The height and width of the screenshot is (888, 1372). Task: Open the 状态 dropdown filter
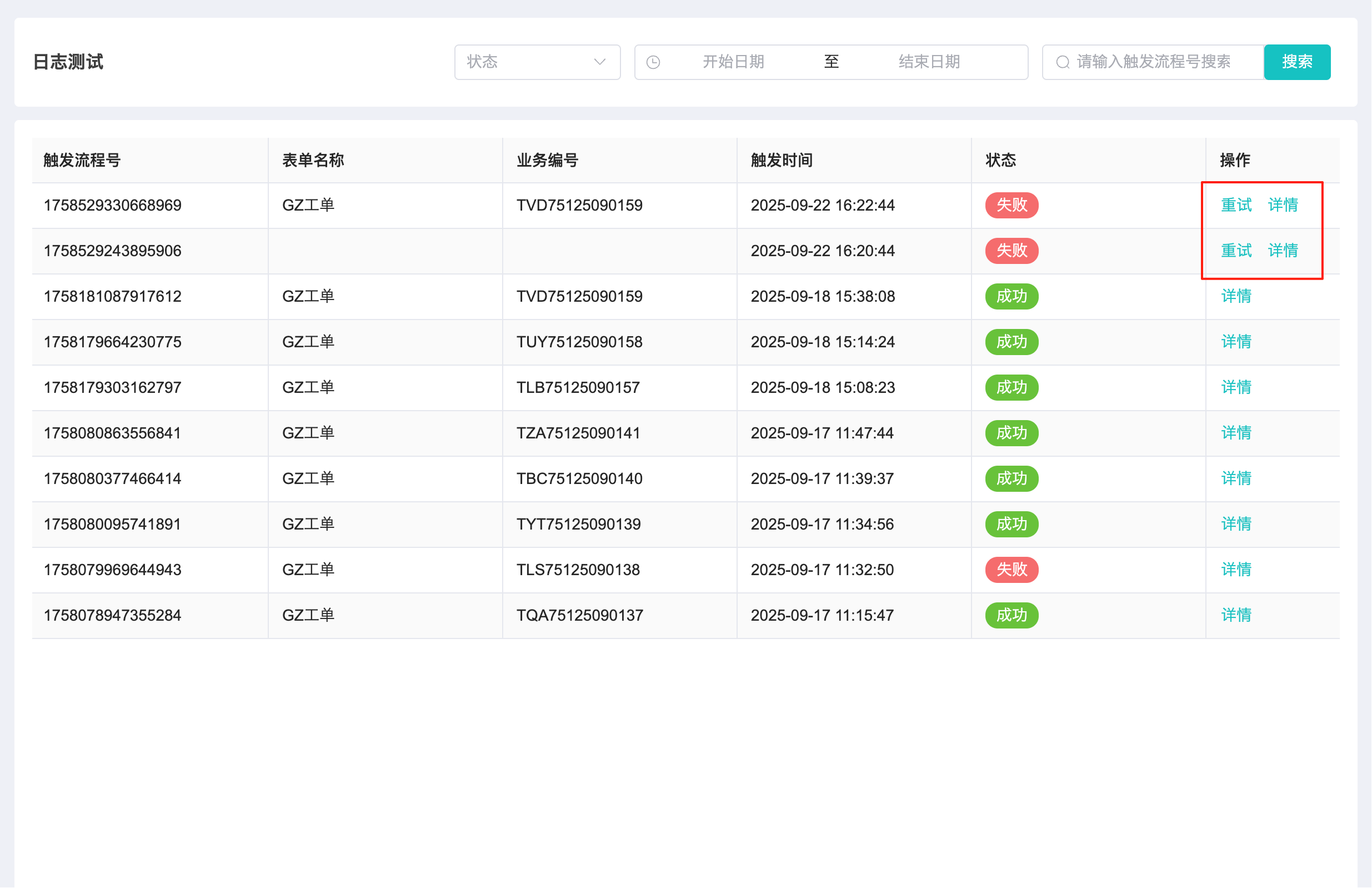537,62
